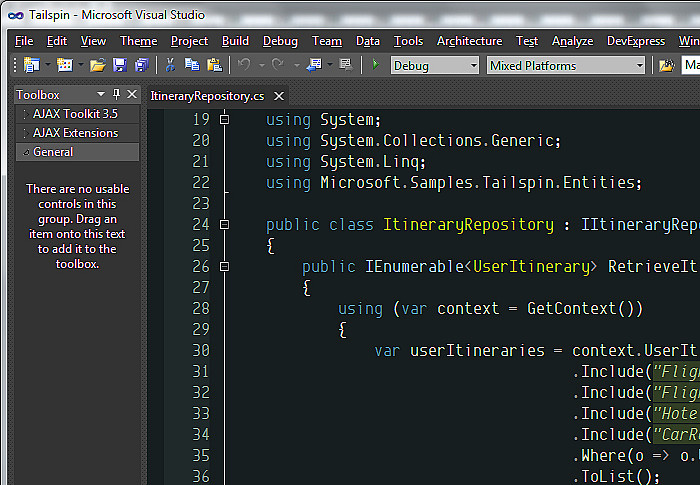Click the Cut toolbar icon
The height and width of the screenshot is (485, 700).
coord(171,65)
